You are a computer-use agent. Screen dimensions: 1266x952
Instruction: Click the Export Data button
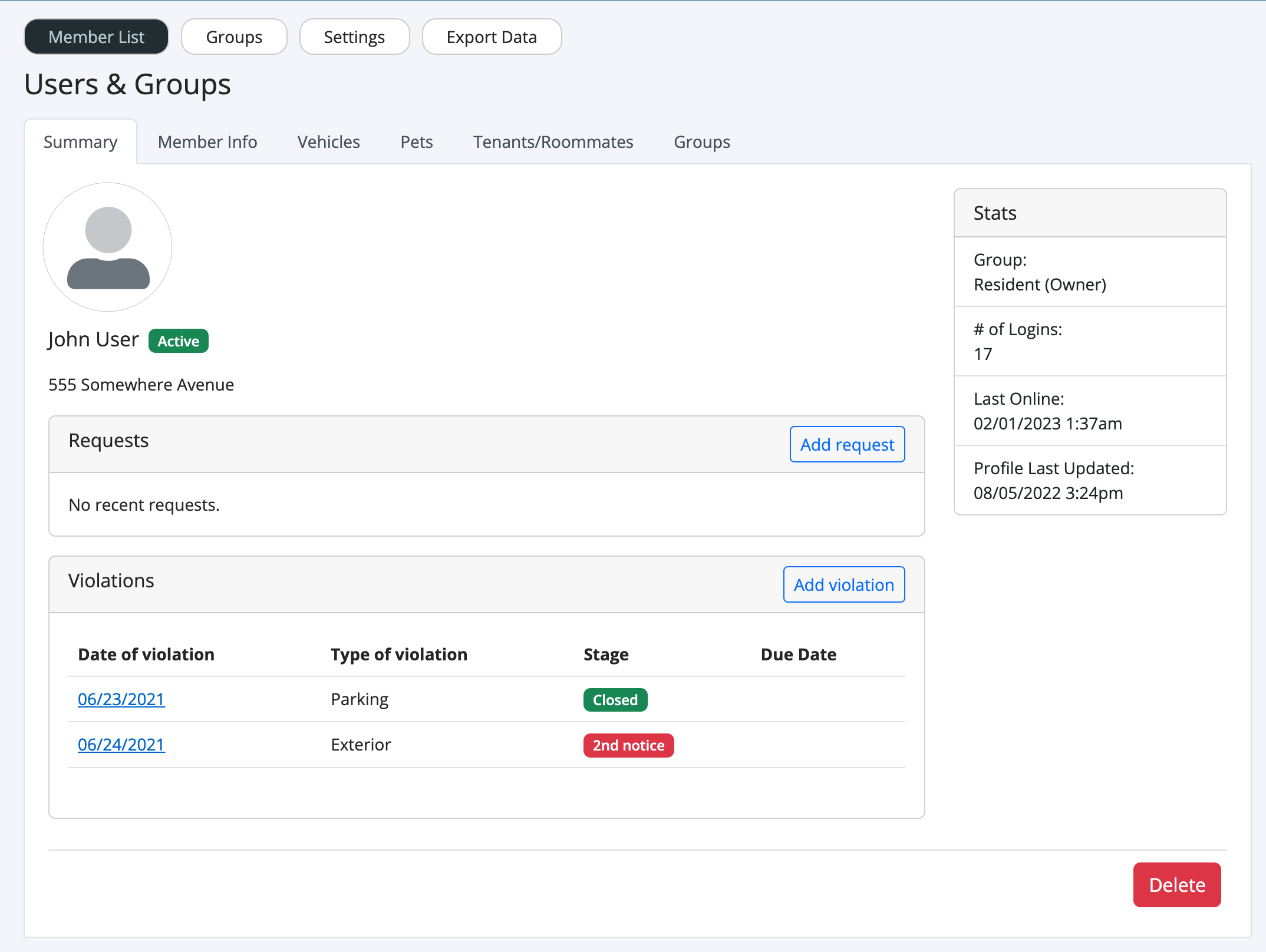pos(492,37)
